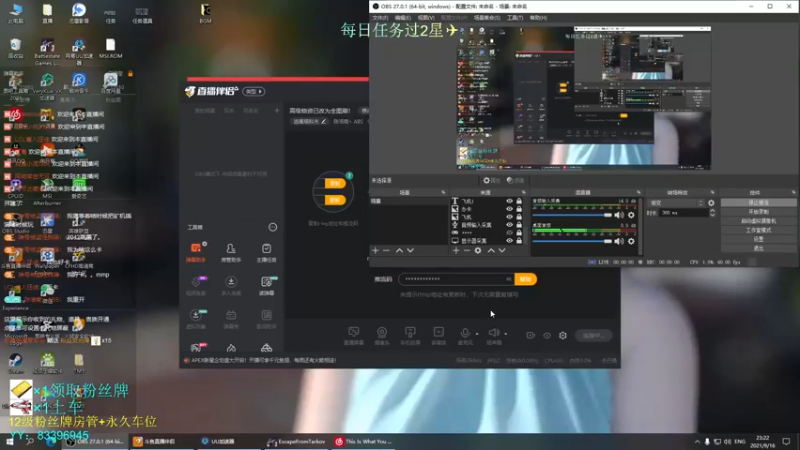This screenshot has height=450, width=800.
Task: Click 停止推流 button in OBS controls
Action: [x=758, y=203]
